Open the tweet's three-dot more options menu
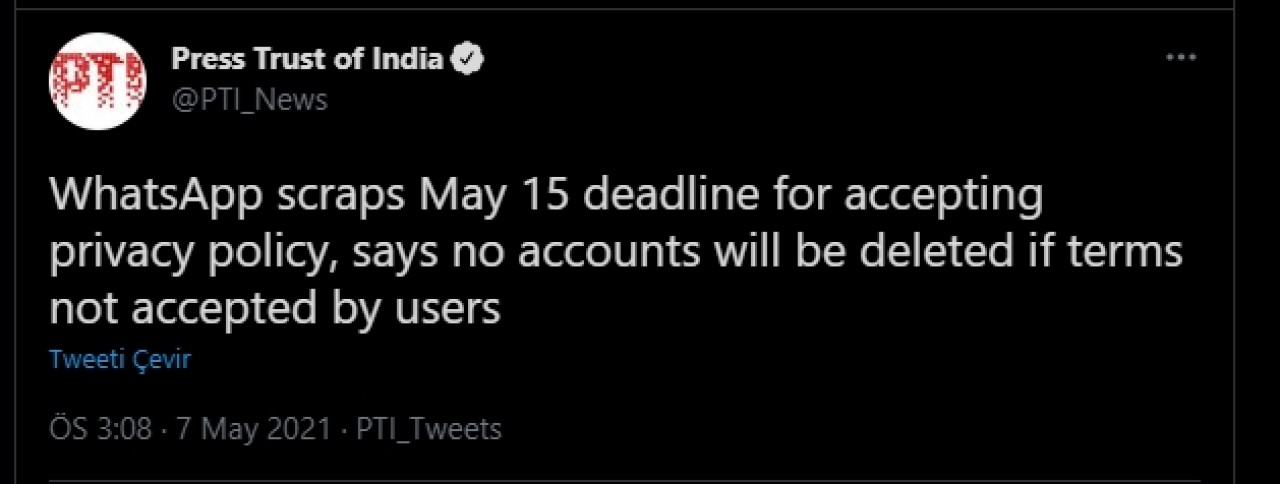 point(1181,58)
